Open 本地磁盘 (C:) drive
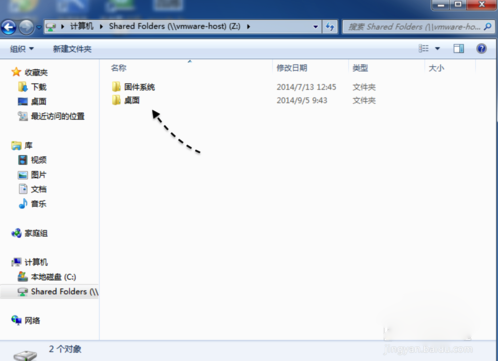Image resolution: width=498 pixels, height=361 pixels. 53,277
